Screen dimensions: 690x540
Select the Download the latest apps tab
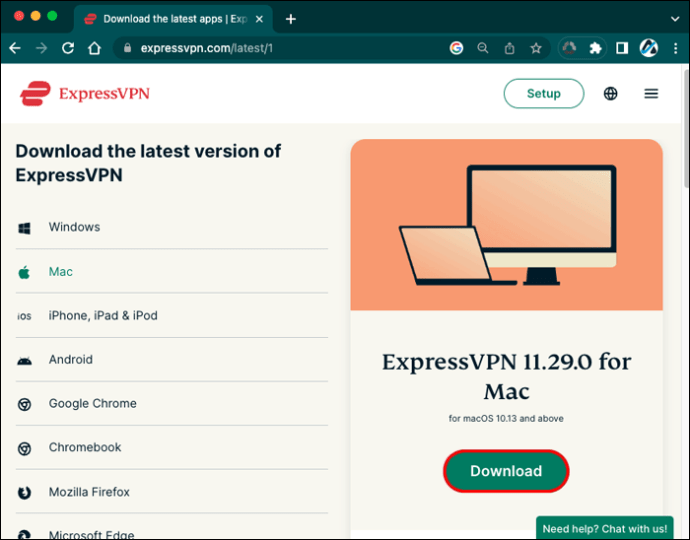174,19
